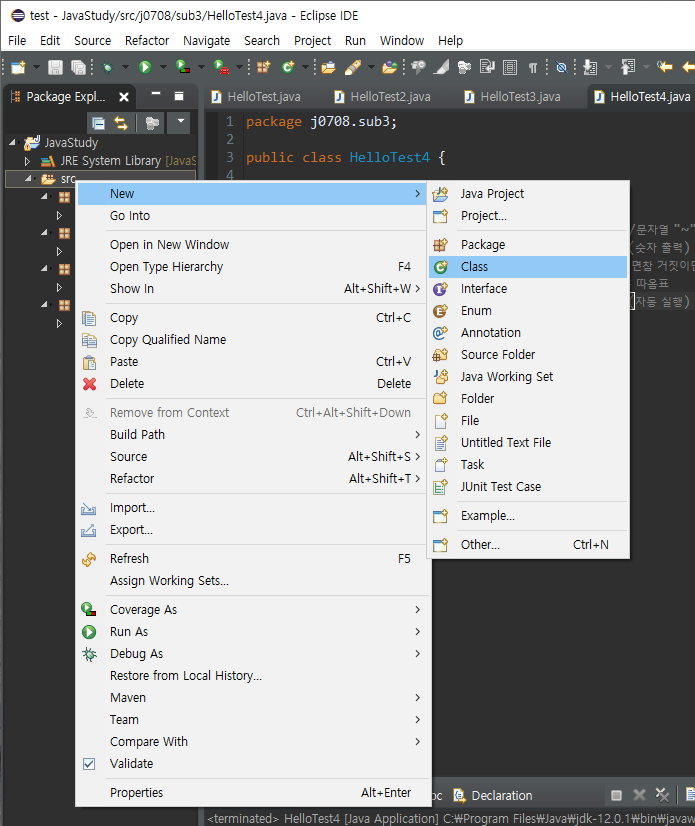
Task: Toggle Show Whitespace Characters pilcrow icon
Action: click(x=533, y=67)
